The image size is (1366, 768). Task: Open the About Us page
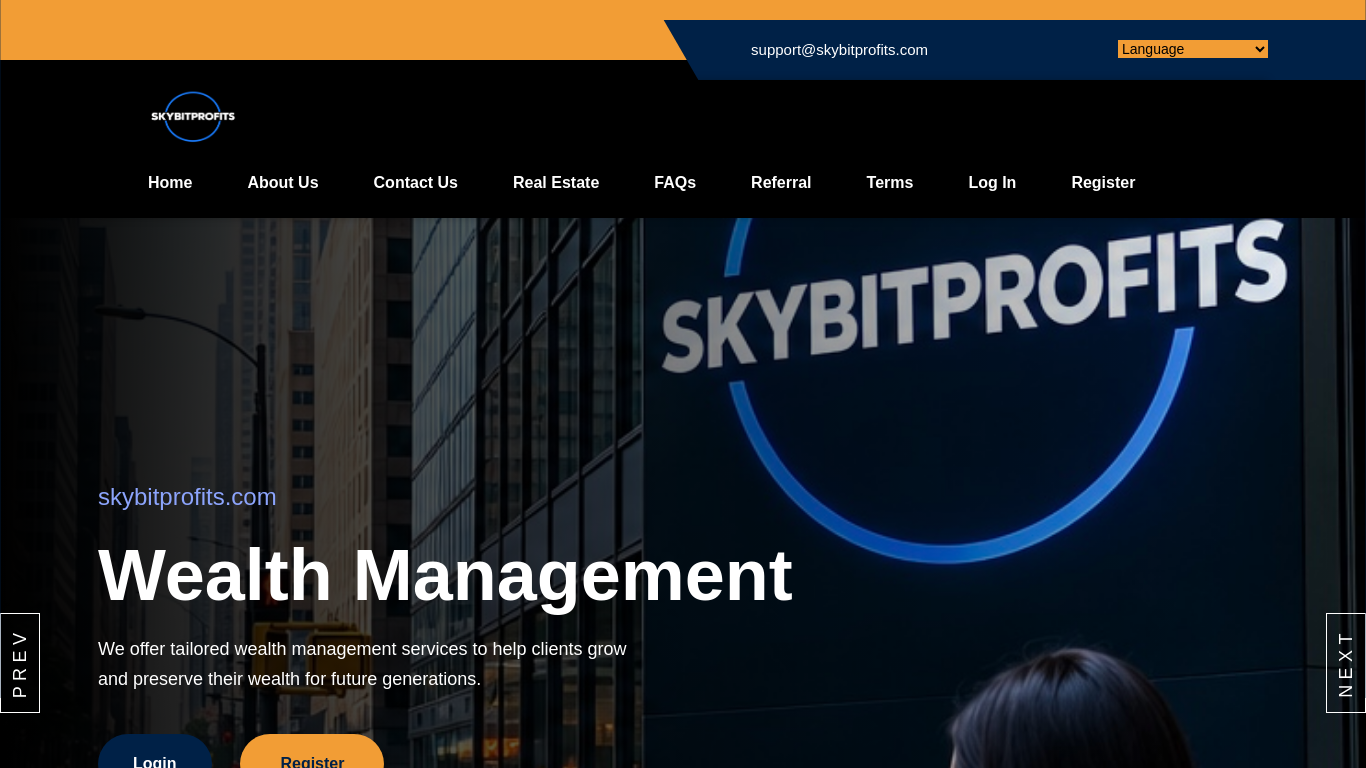tap(283, 183)
